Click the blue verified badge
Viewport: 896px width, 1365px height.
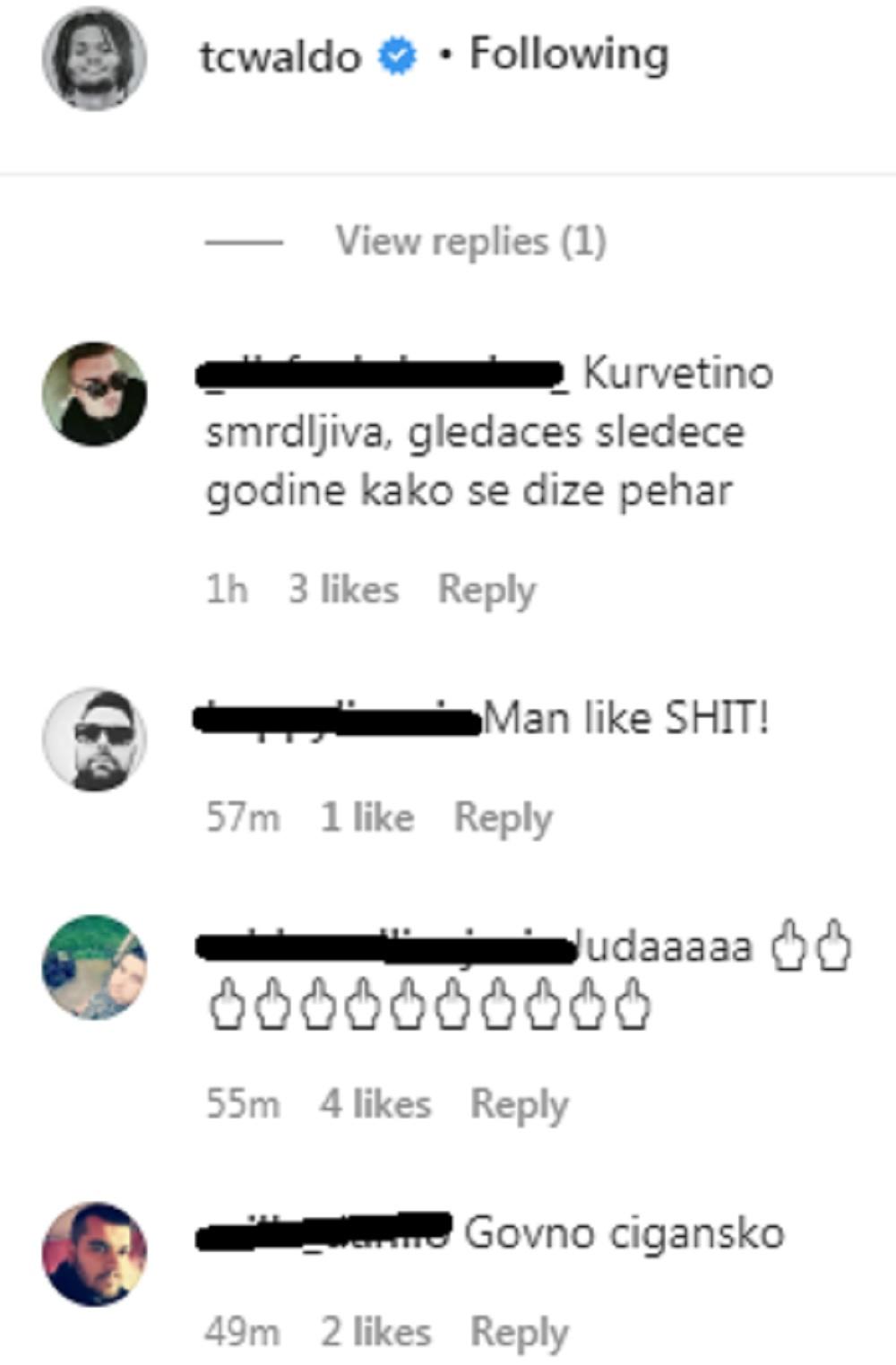(398, 56)
